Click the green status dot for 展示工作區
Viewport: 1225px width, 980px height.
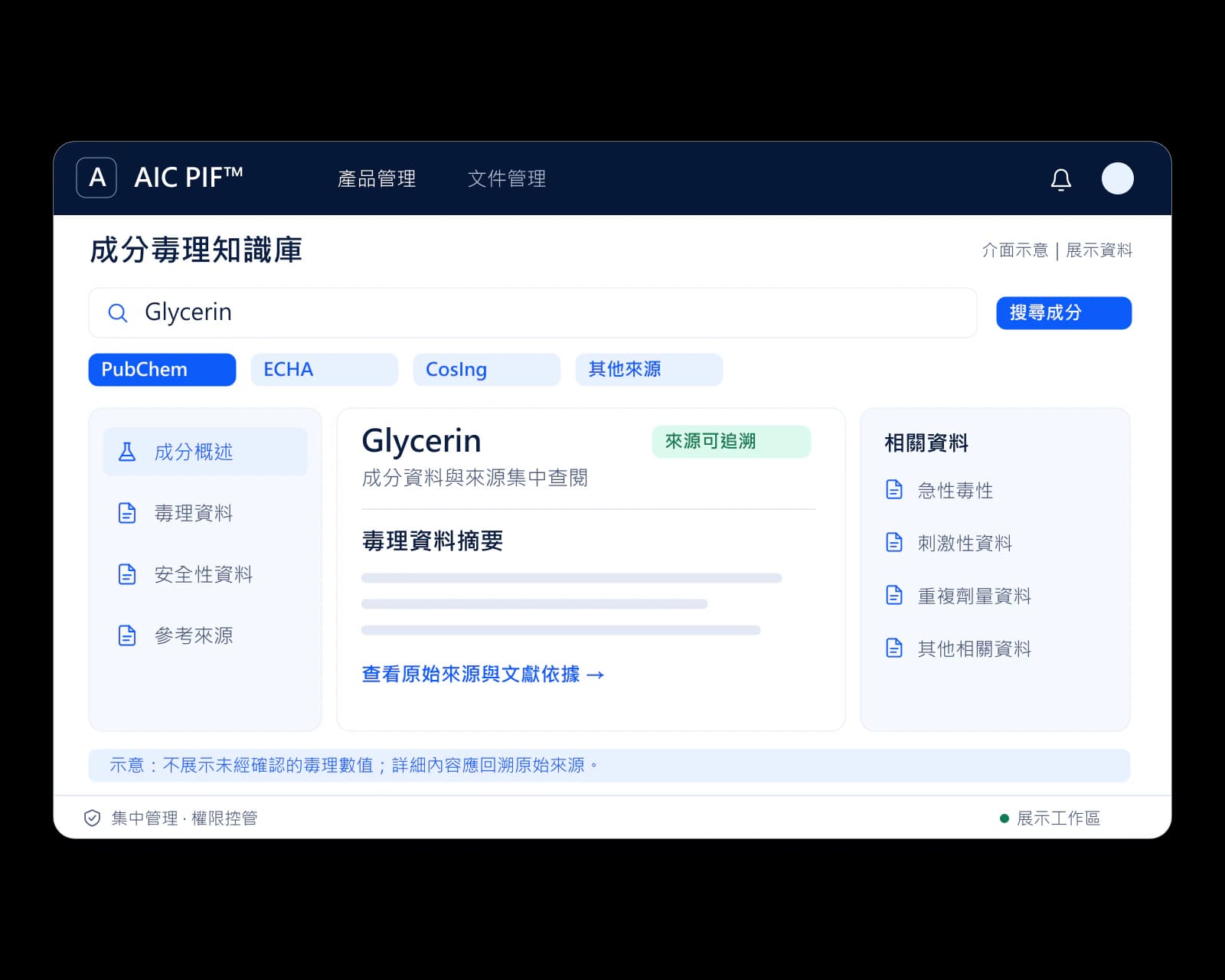(1004, 818)
